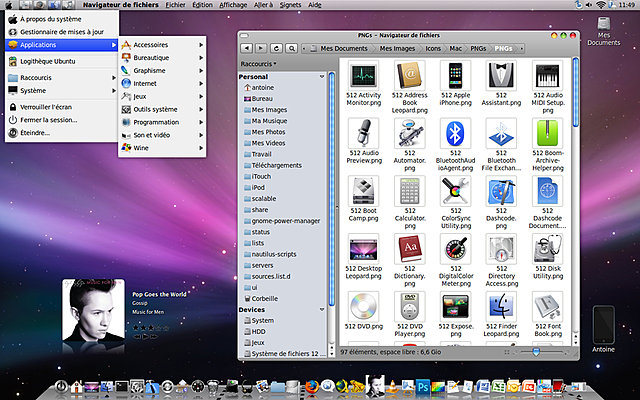Expand the Bureautique submenu
Screen dimensions: 640x400
point(162,58)
